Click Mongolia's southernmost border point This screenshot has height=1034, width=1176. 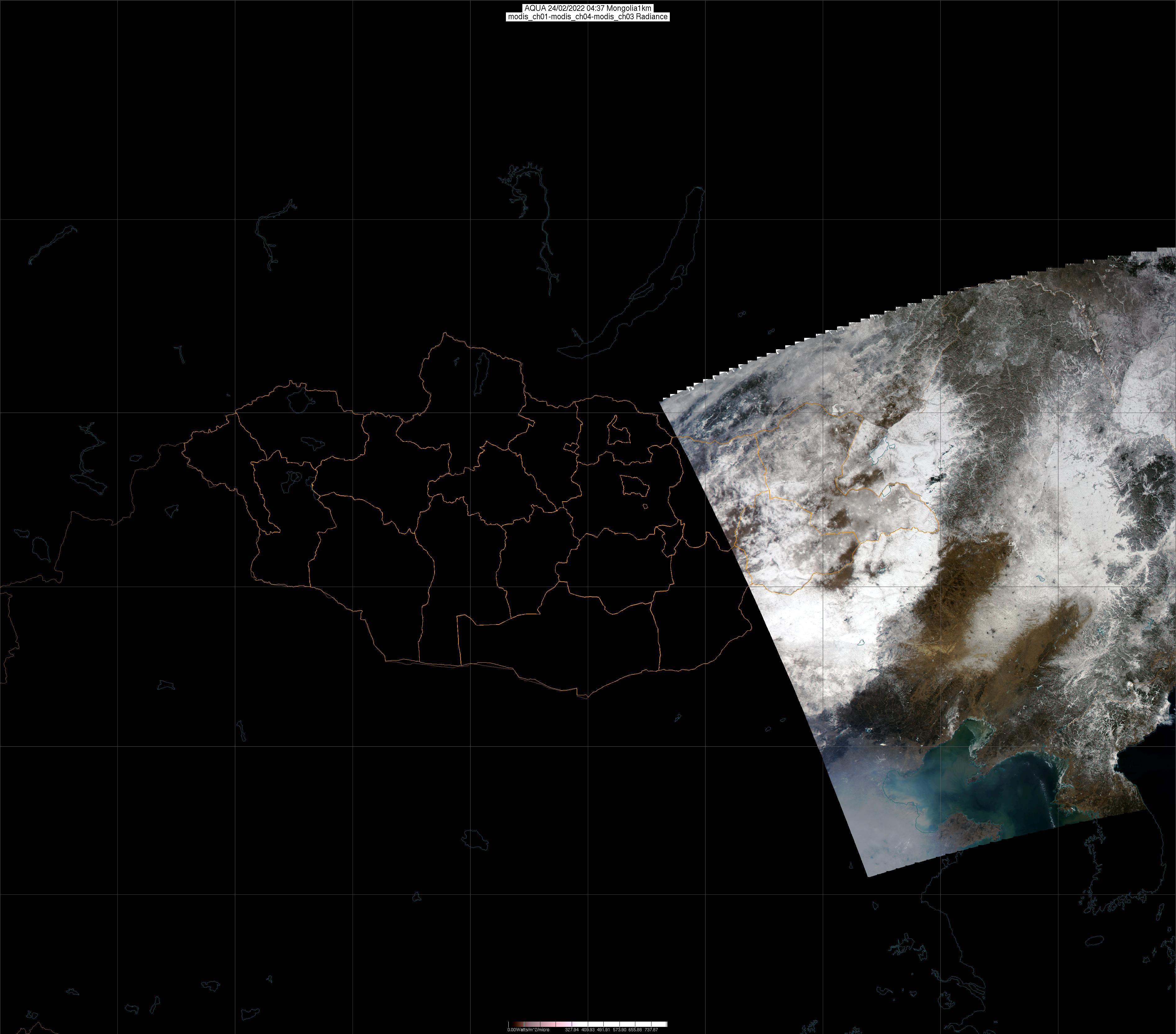[x=587, y=698]
